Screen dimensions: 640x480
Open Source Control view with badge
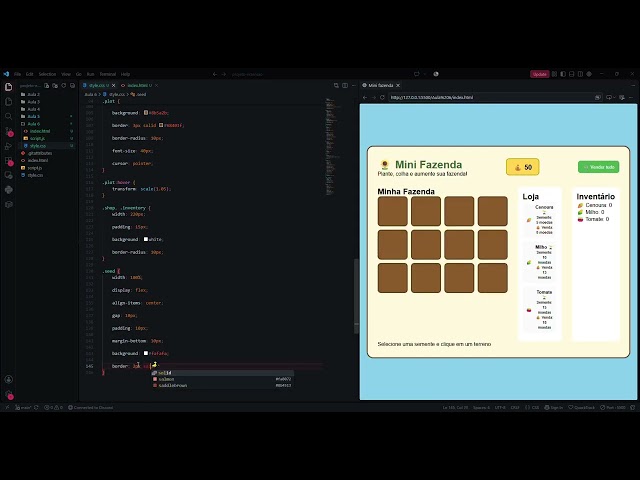tap(9, 131)
